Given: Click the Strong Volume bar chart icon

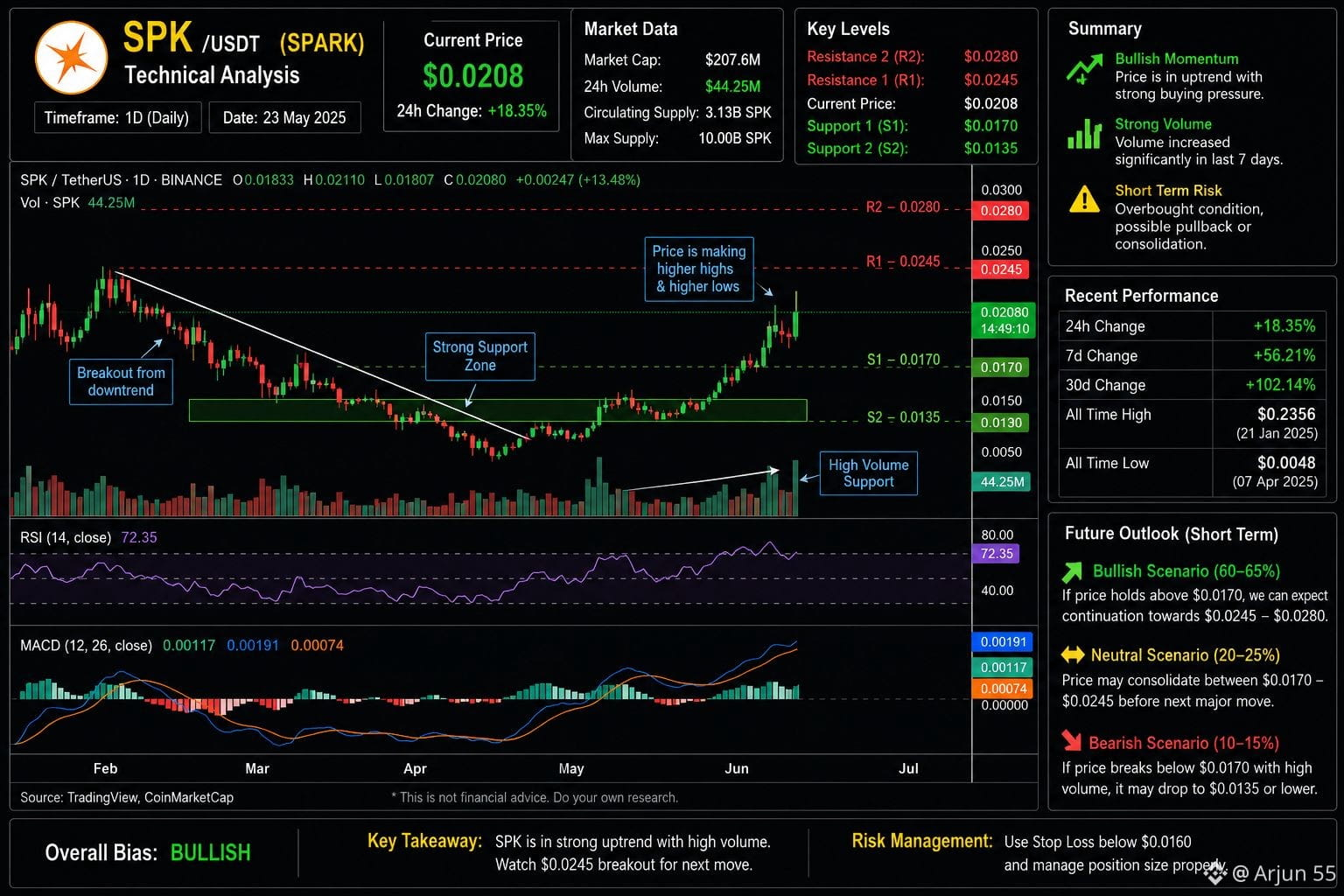Looking at the screenshot, I should click(x=1084, y=134).
